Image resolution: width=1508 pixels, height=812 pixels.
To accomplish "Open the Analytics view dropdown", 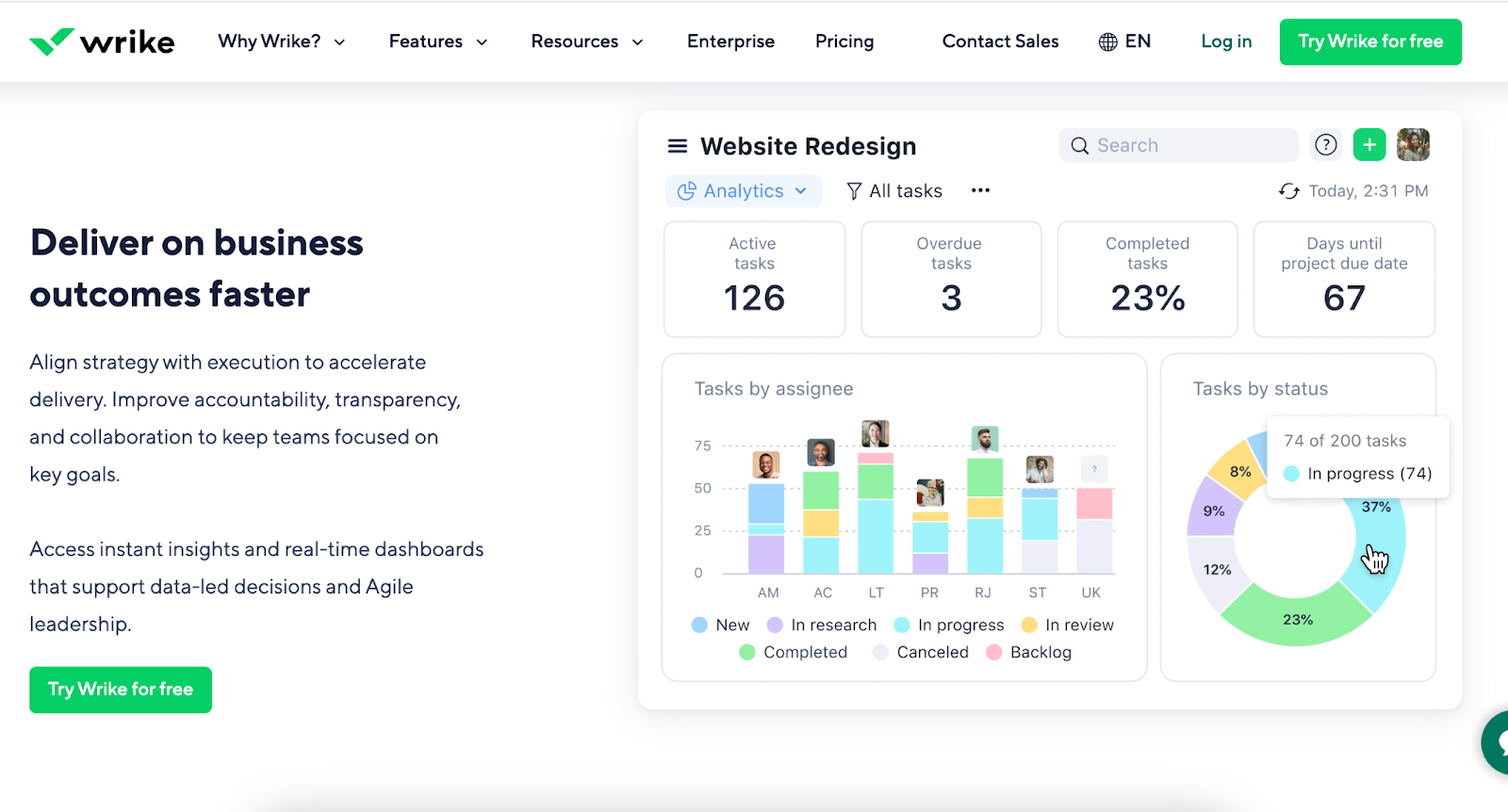I will (x=744, y=191).
